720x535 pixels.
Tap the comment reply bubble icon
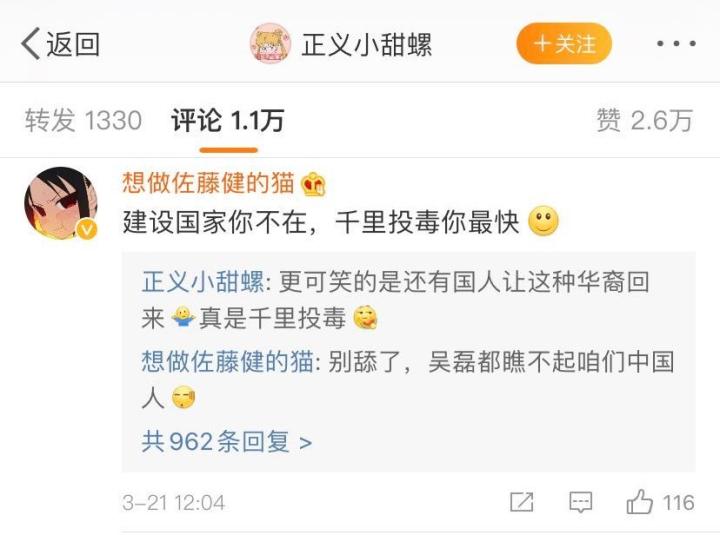tap(580, 502)
